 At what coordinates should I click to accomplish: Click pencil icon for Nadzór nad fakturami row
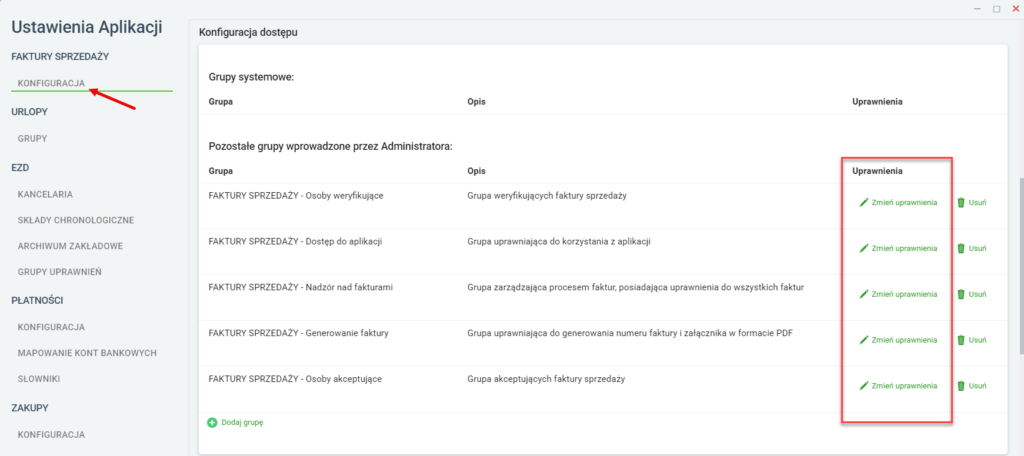[864, 294]
